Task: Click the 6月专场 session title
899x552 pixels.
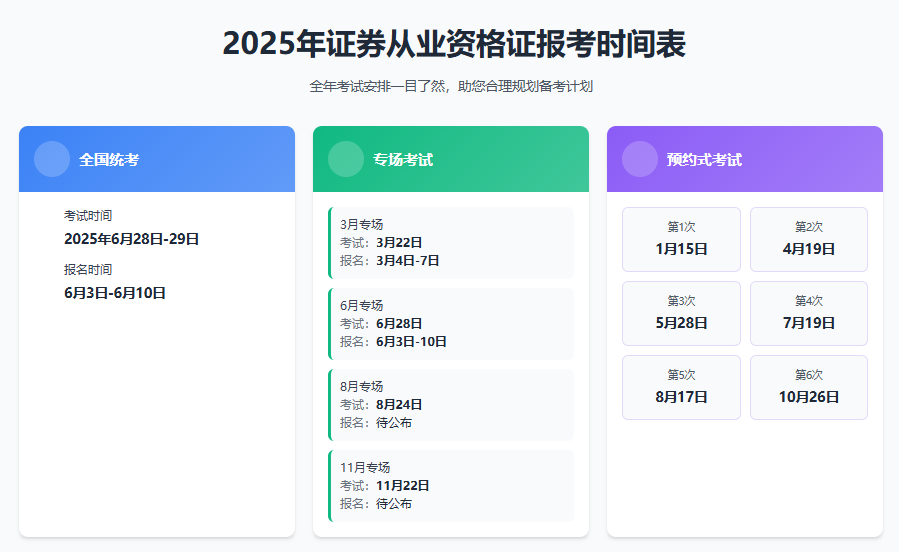Action: 361,306
